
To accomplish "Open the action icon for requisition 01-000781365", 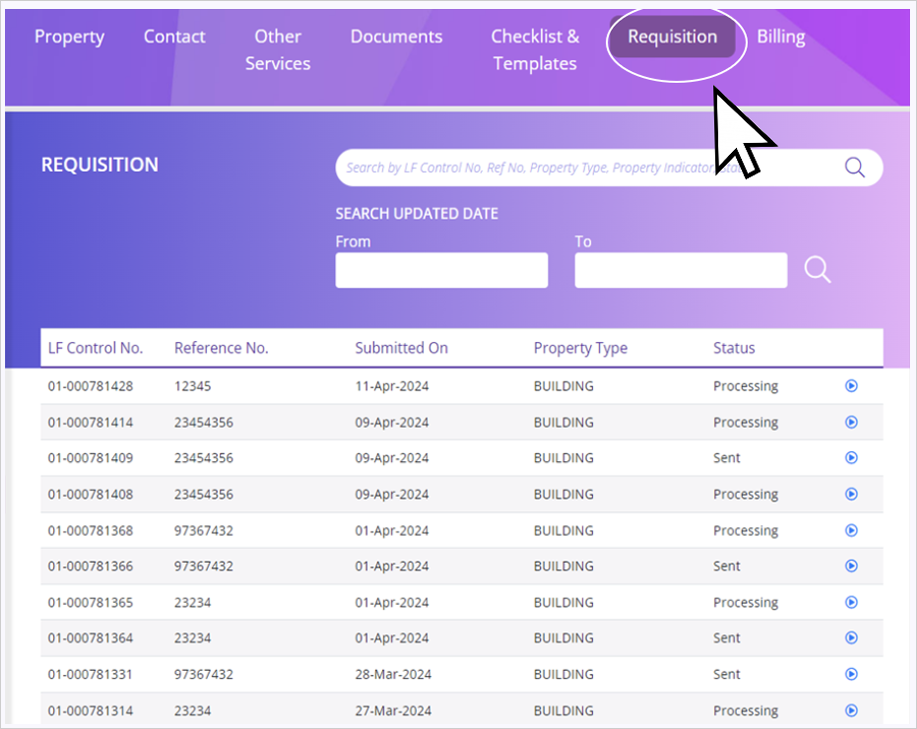I will [851, 602].
